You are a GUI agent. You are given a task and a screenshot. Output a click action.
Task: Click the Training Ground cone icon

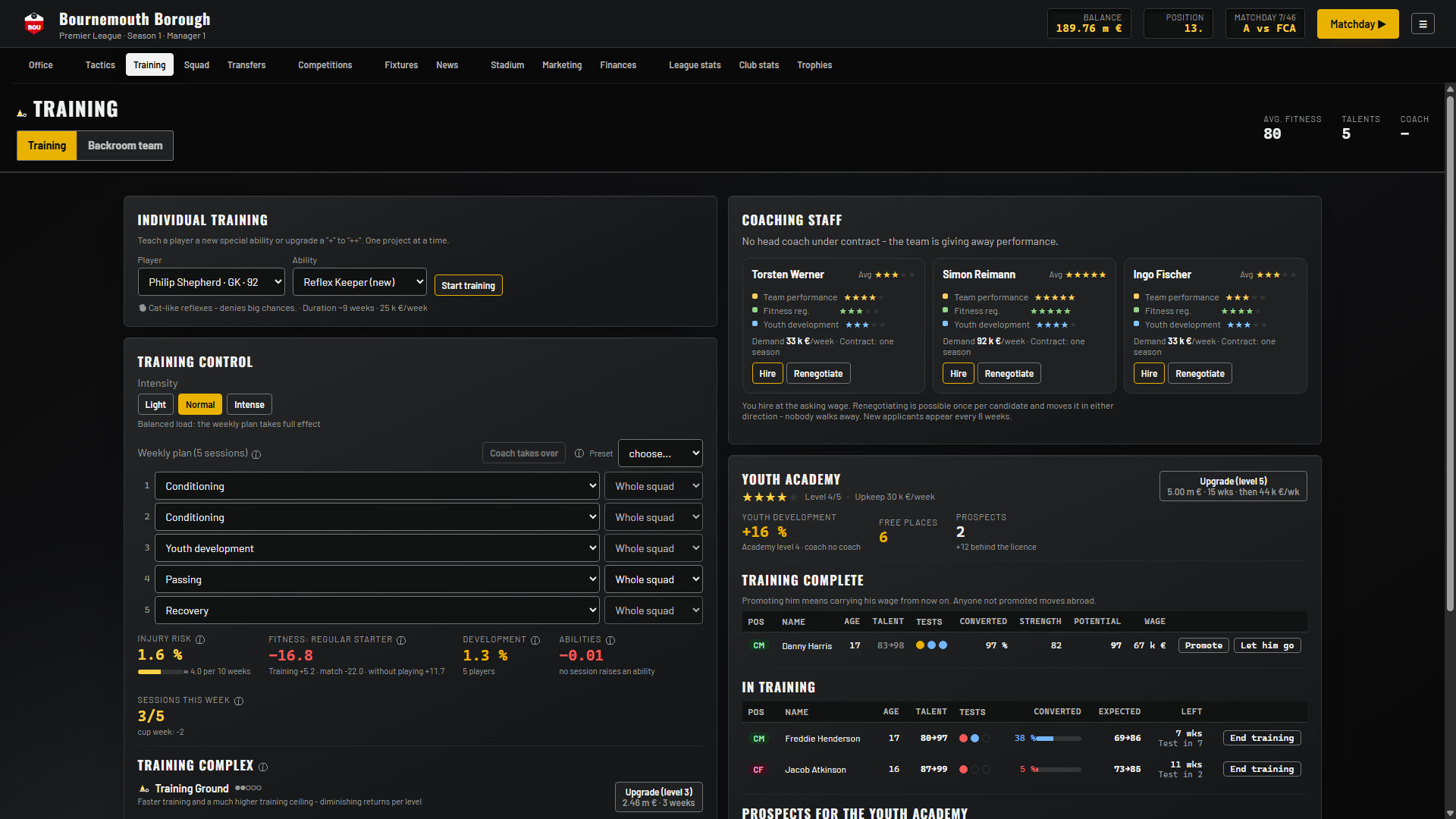point(144,789)
